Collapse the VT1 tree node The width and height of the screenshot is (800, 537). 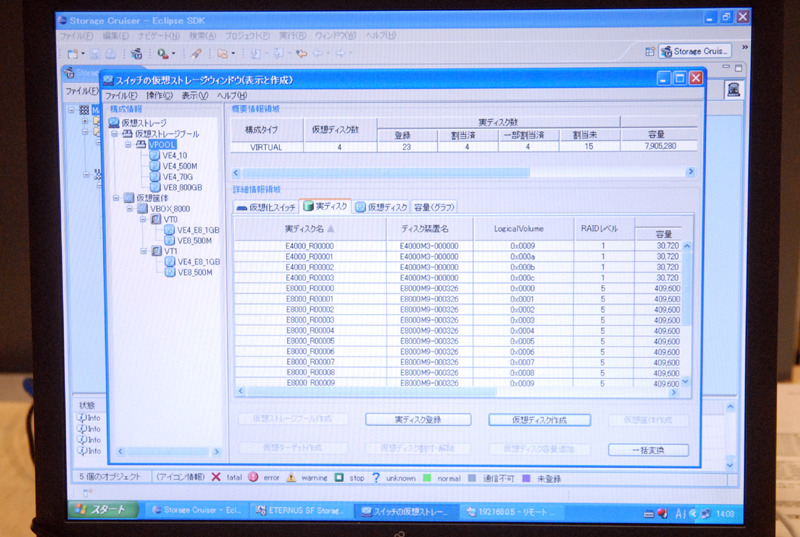click(x=143, y=251)
